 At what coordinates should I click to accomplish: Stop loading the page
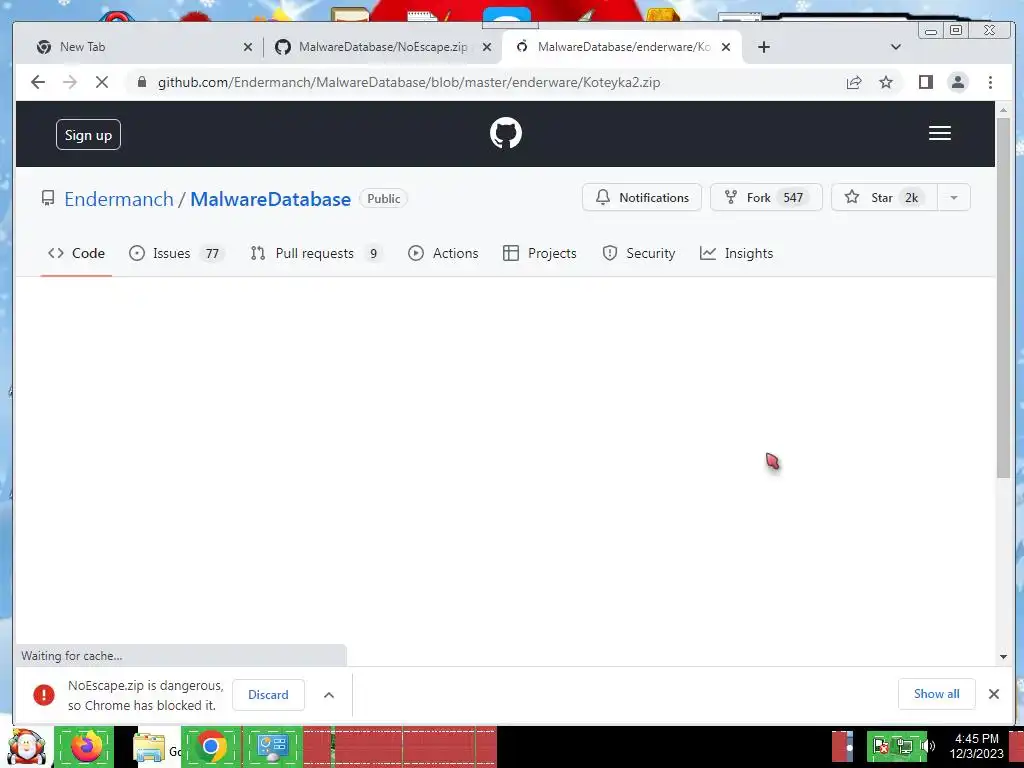(x=102, y=82)
